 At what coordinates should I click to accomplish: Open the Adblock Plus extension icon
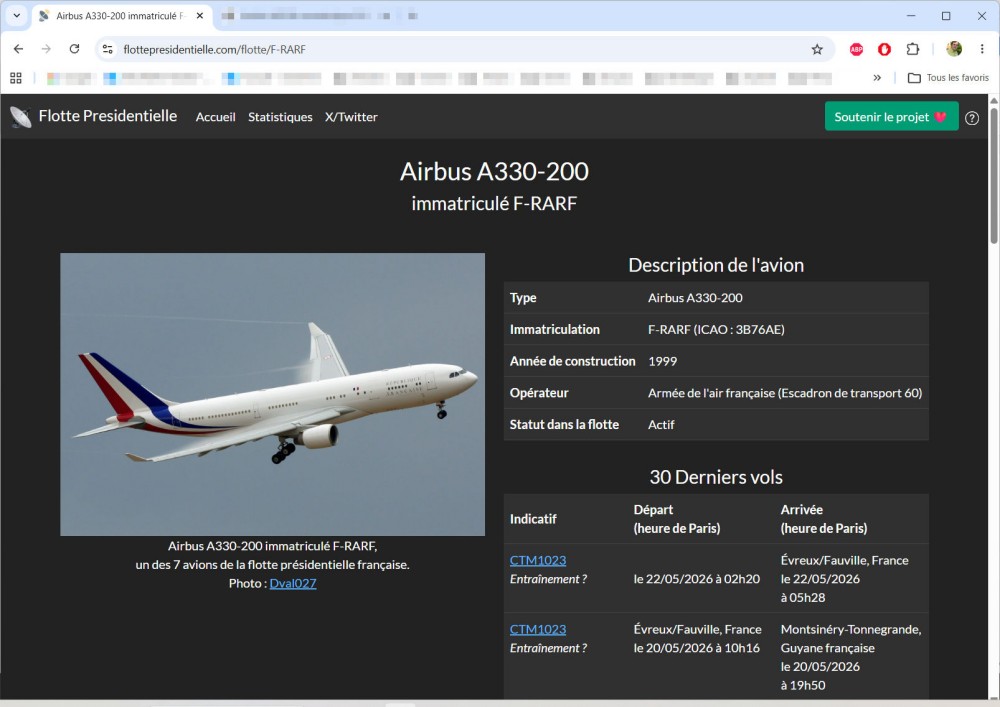(x=857, y=49)
